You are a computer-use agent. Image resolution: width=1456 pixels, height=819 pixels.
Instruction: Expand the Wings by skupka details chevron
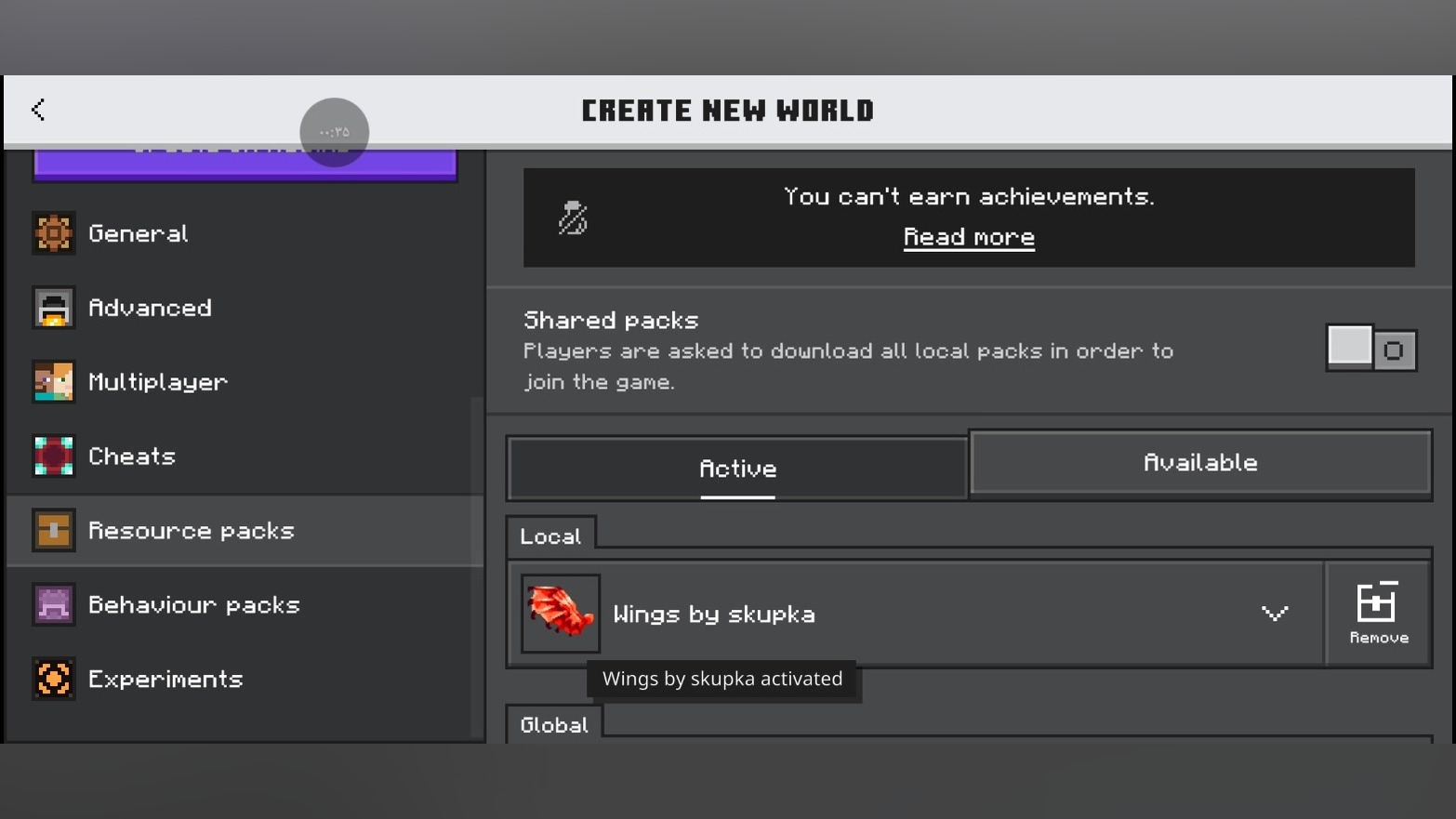[x=1275, y=614]
